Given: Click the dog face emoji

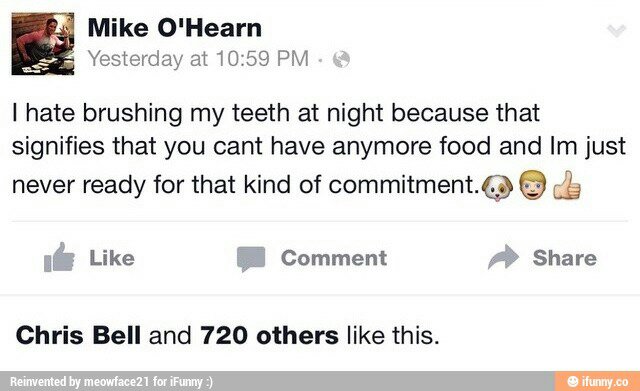Looking at the screenshot, I should click(497, 187).
